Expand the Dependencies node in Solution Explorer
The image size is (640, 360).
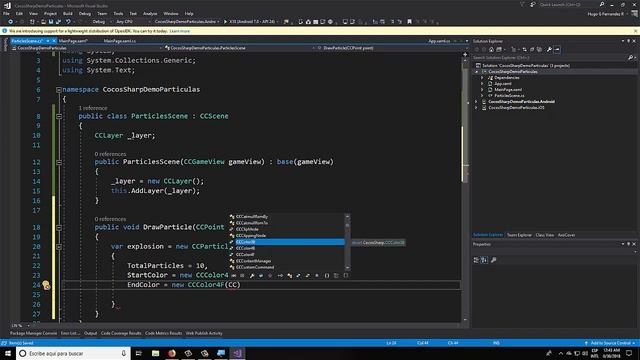[482, 78]
